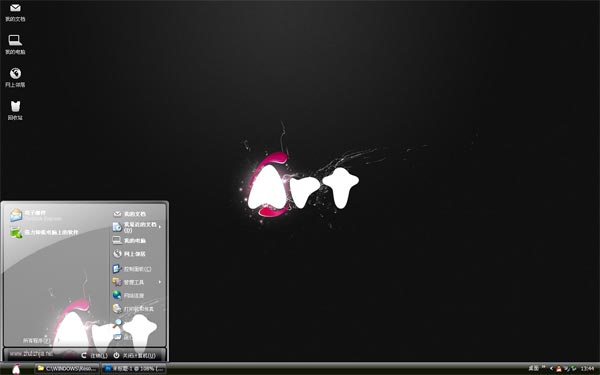The width and height of the screenshot is (600, 375).
Task: Switch to C:\WINDOWS\Reso... folder taskbar button
Action: pyautogui.click(x=67, y=368)
